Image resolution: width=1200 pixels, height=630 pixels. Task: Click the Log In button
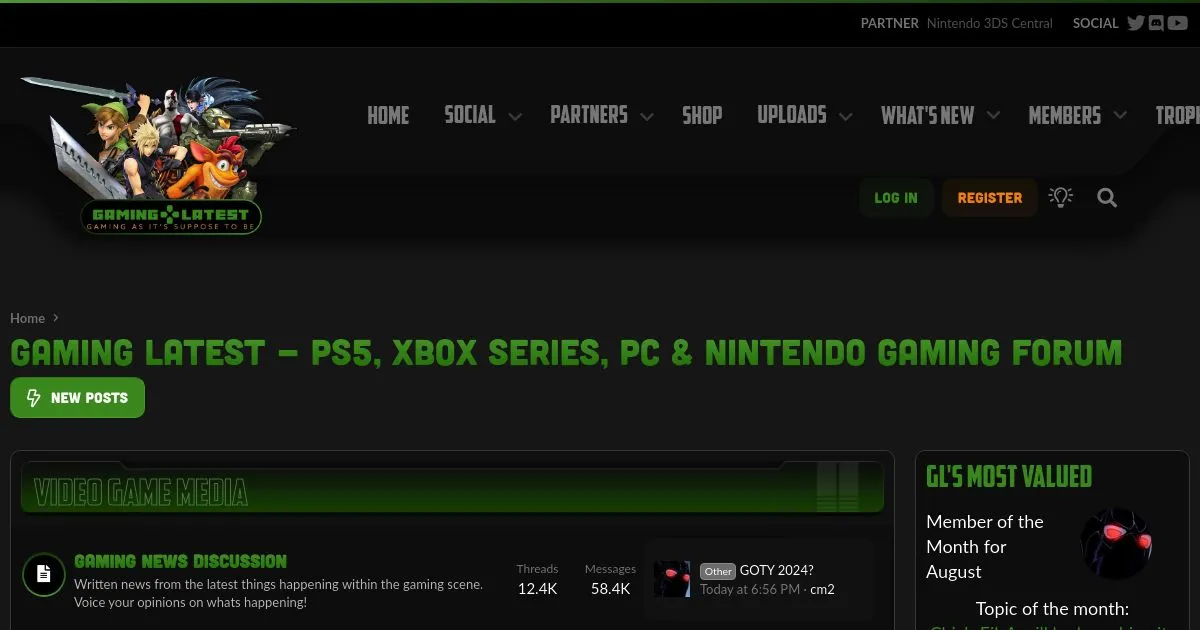click(x=896, y=198)
